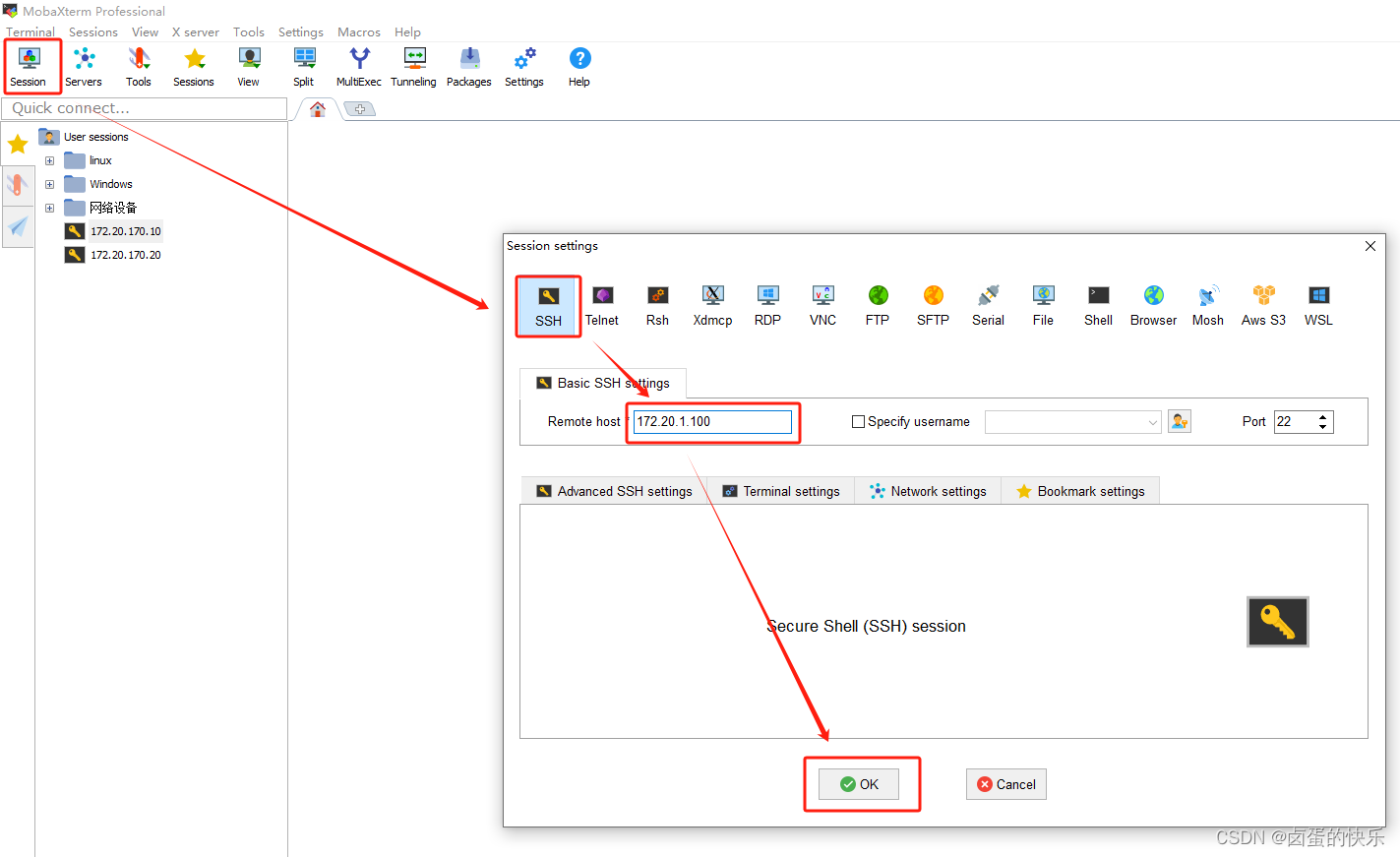Select Rsh session type
Viewport: 1400px width, 857px height.
click(x=657, y=307)
